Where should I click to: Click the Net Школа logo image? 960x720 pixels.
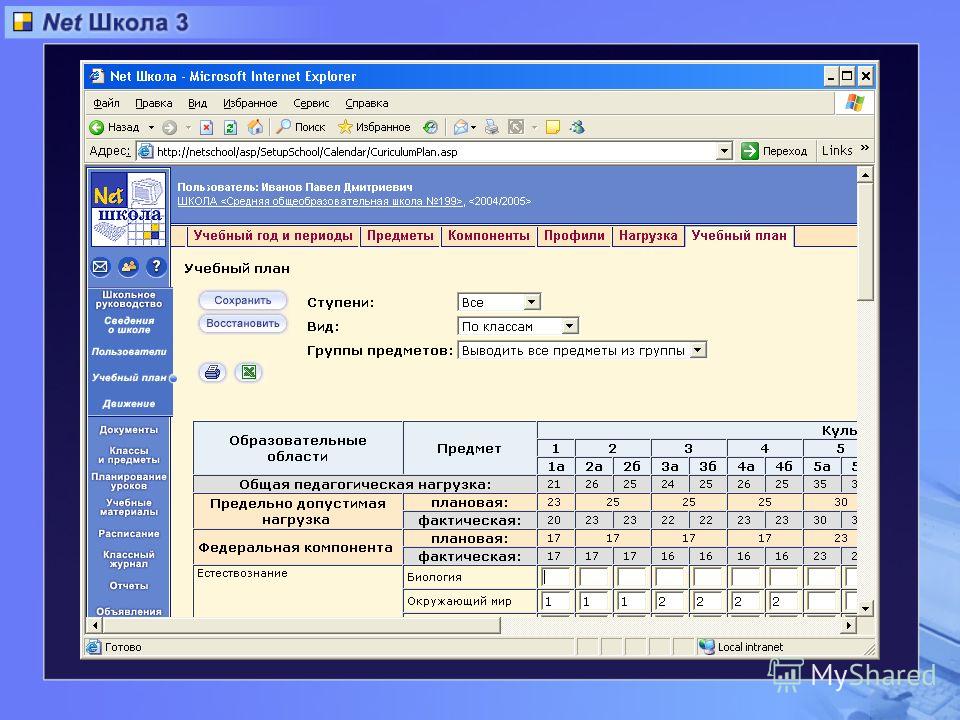pos(129,209)
